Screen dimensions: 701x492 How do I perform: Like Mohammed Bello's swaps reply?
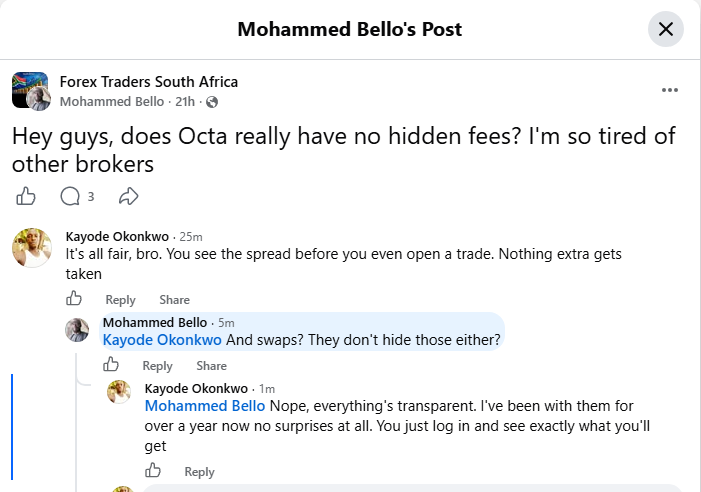[111, 364]
